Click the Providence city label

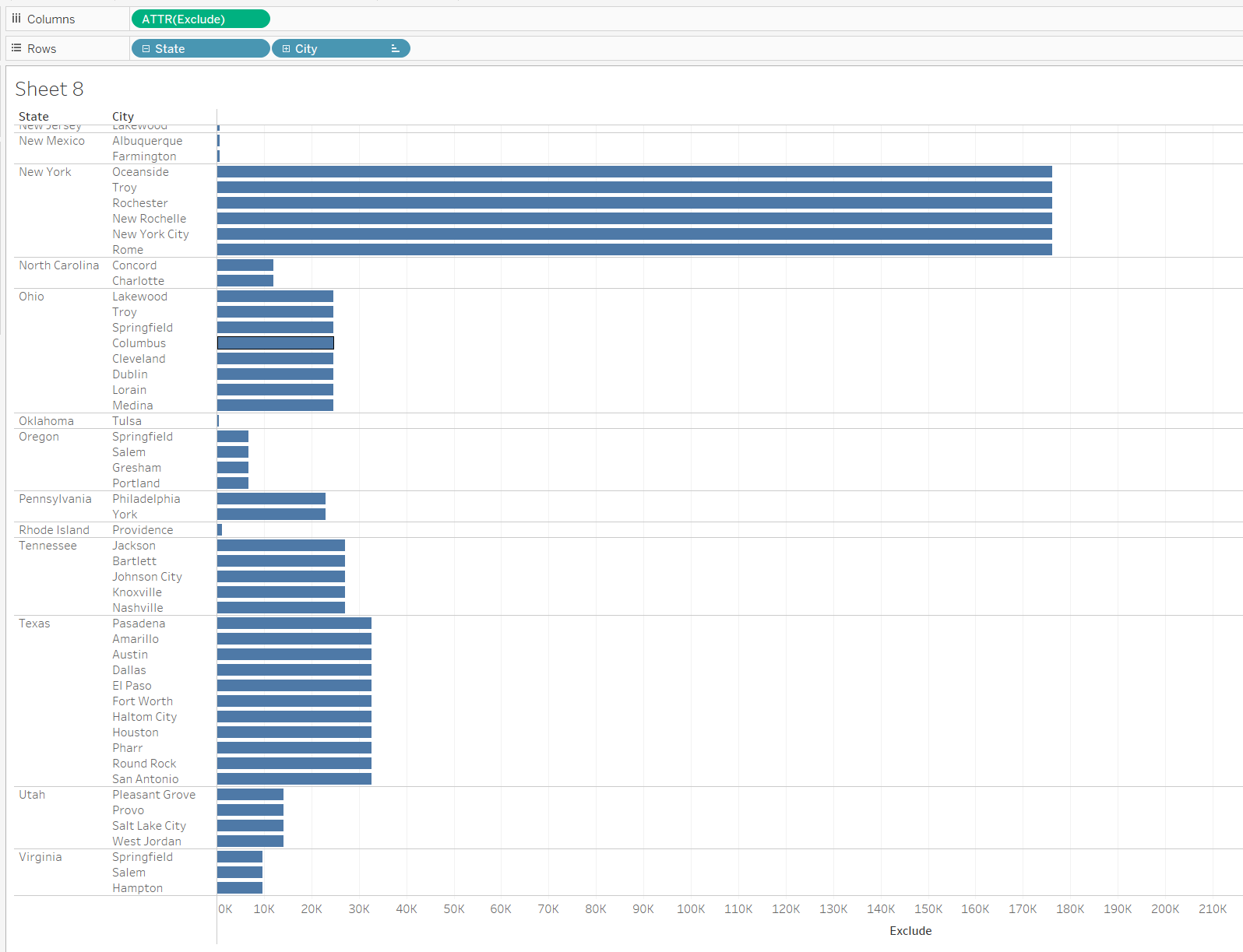coord(143,530)
